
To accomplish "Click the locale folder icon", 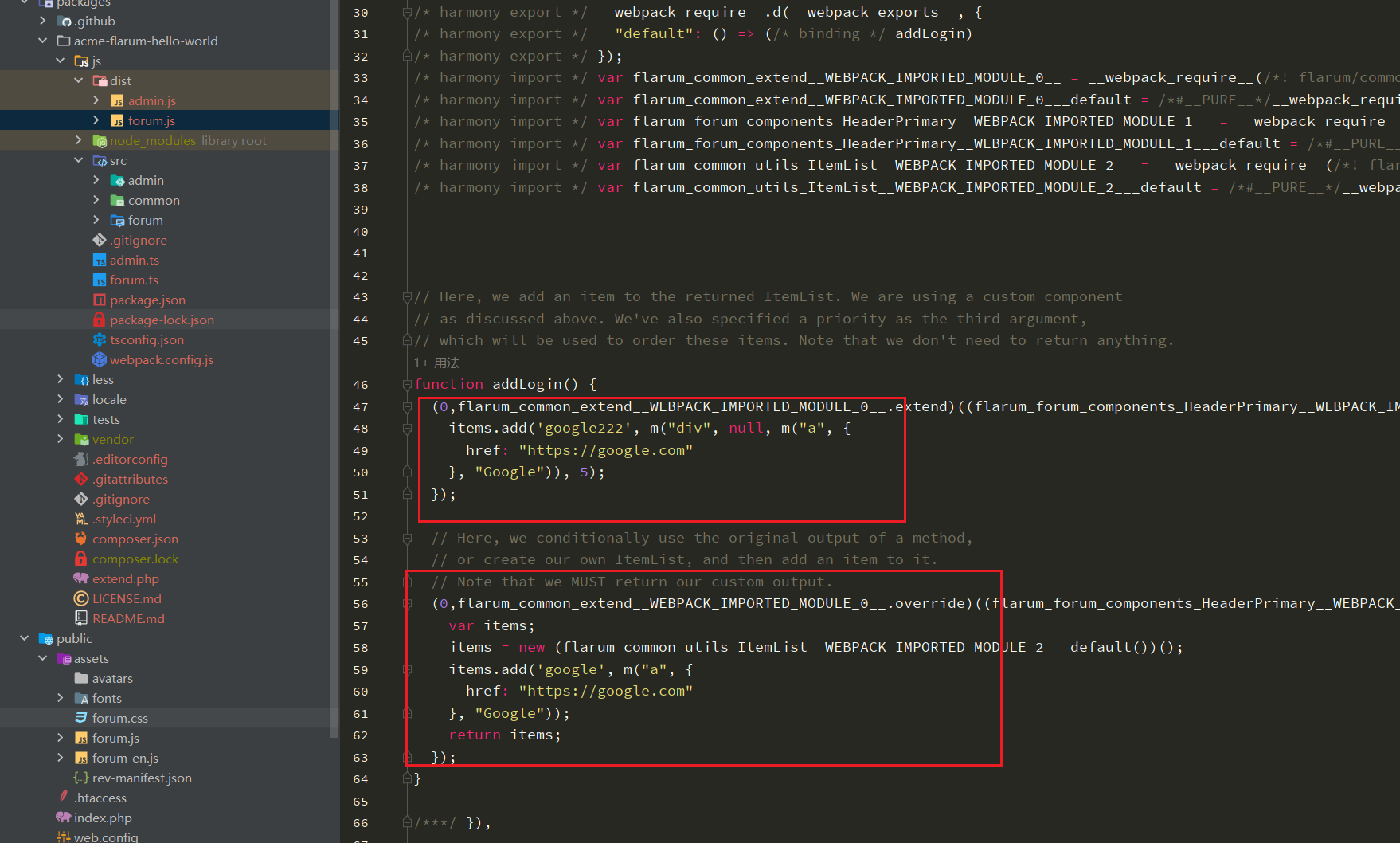I will click(x=81, y=399).
